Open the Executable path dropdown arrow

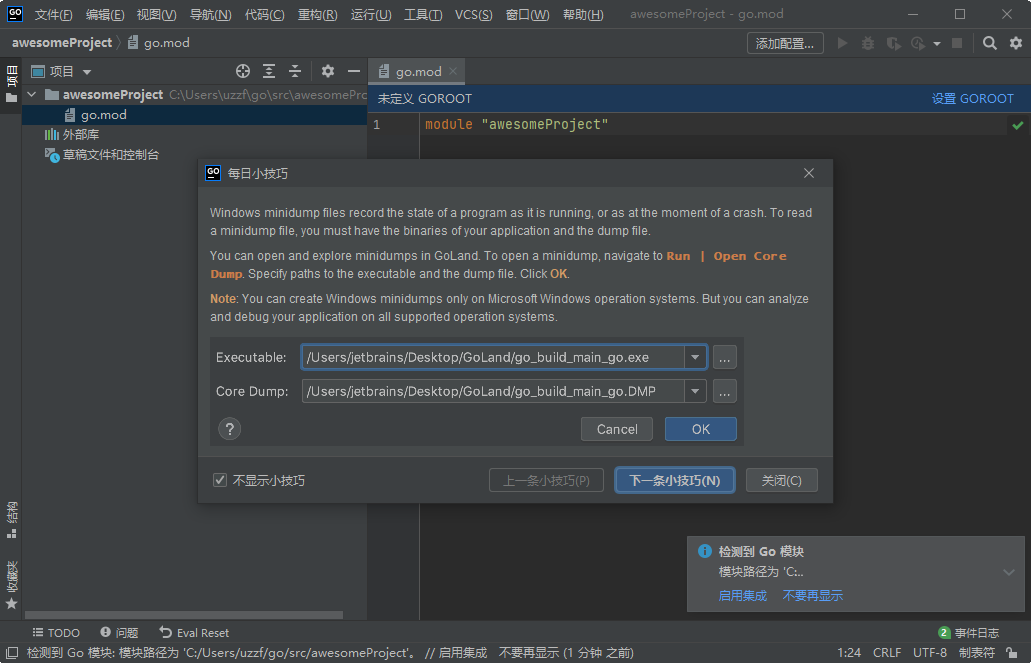click(695, 357)
